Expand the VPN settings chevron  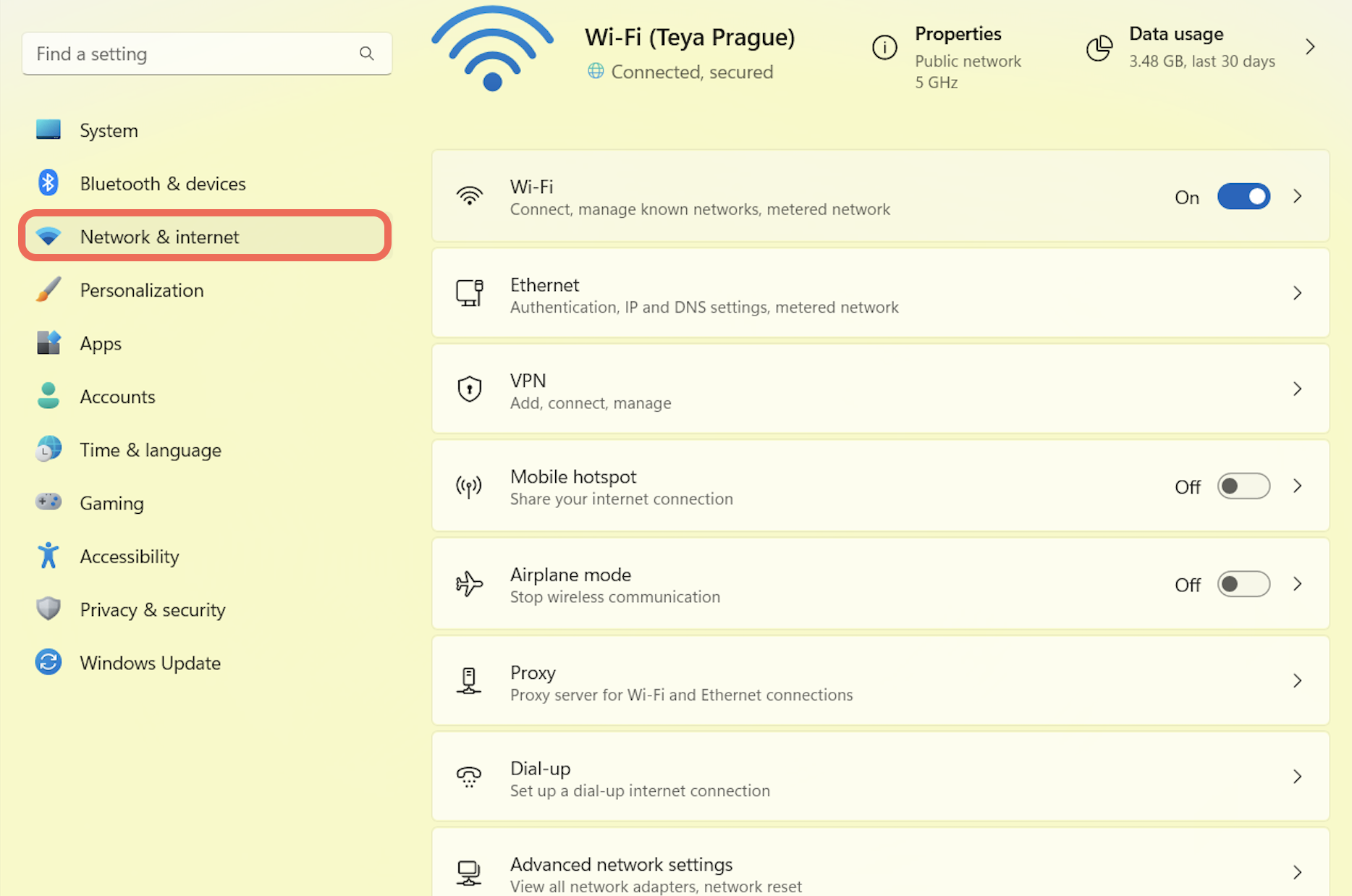pyautogui.click(x=1297, y=389)
